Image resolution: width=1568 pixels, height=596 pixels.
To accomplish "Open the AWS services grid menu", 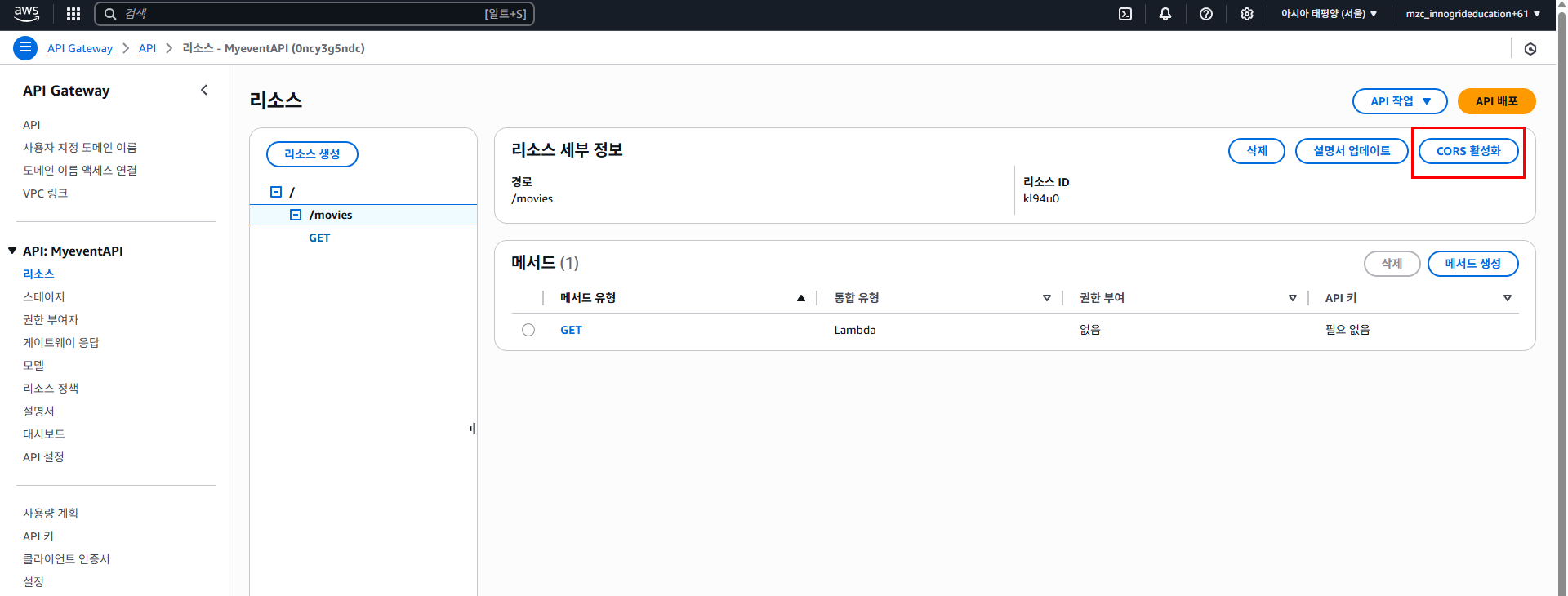I will (x=73, y=14).
